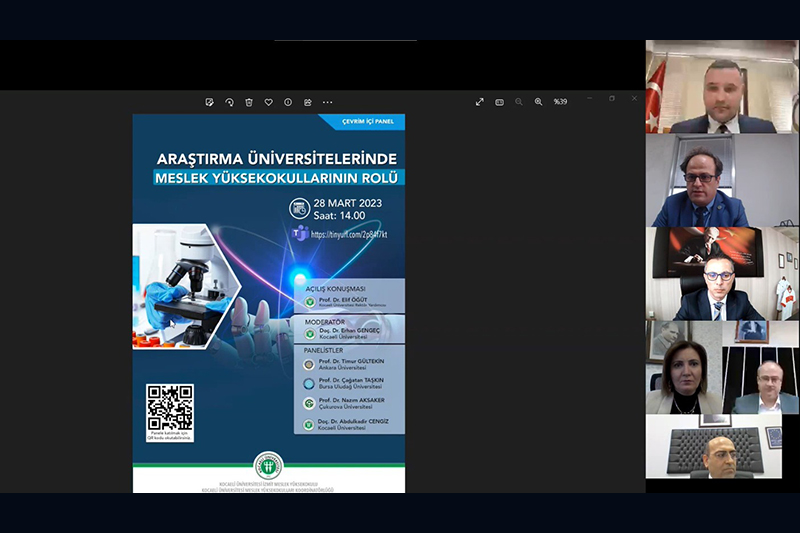Click the QR code on the poster
This screenshot has width=800, height=533.
[x=169, y=407]
